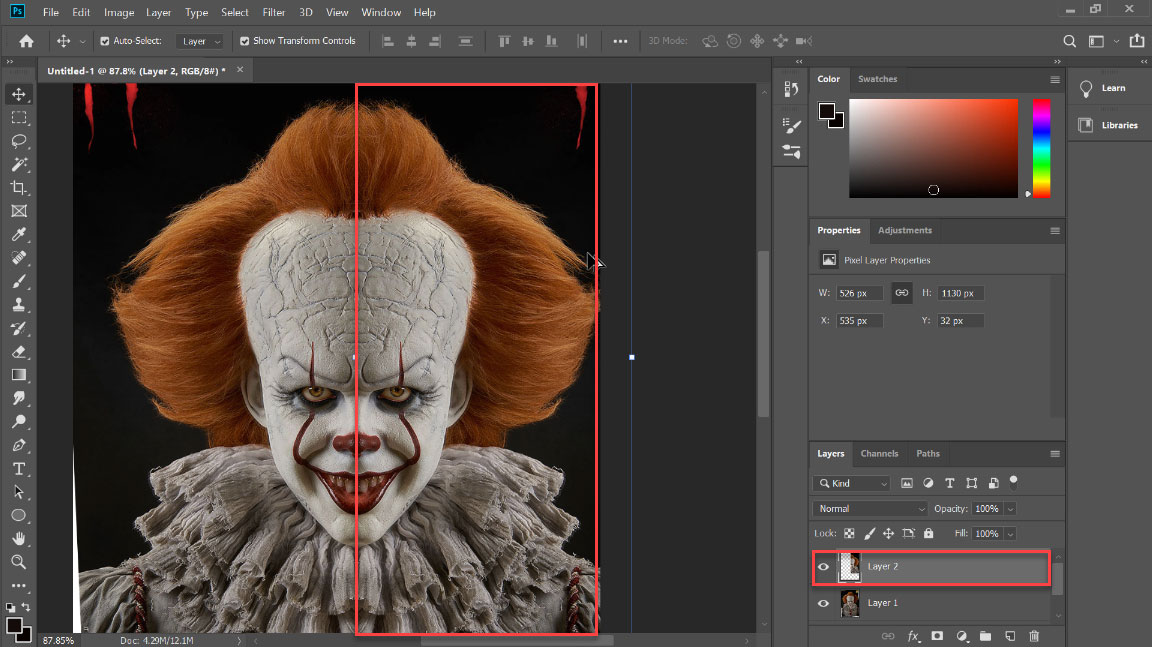The height and width of the screenshot is (647, 1152).
Task: Open the Color panel options menu
Action: tap(1055, 79)
